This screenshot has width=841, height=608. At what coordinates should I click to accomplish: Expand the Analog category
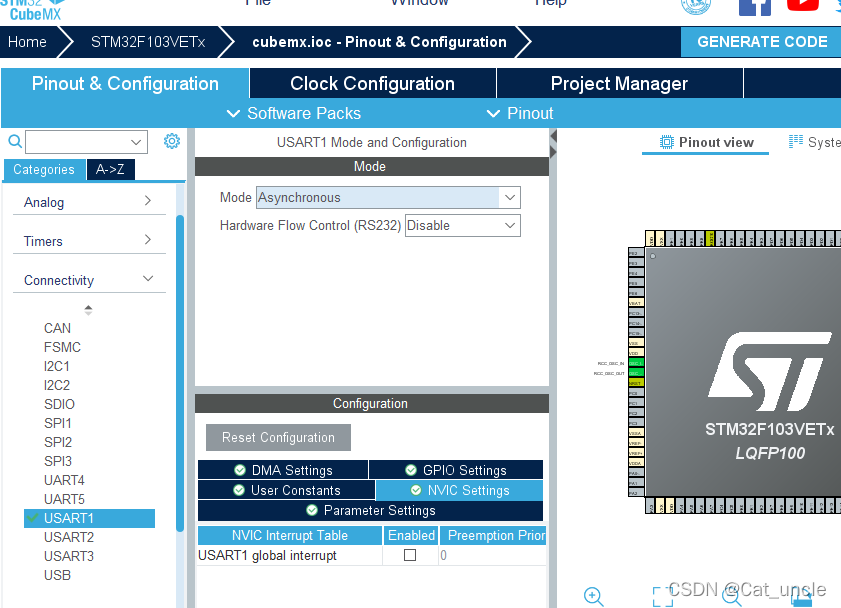pyautogui.click(x=89, y=202)
